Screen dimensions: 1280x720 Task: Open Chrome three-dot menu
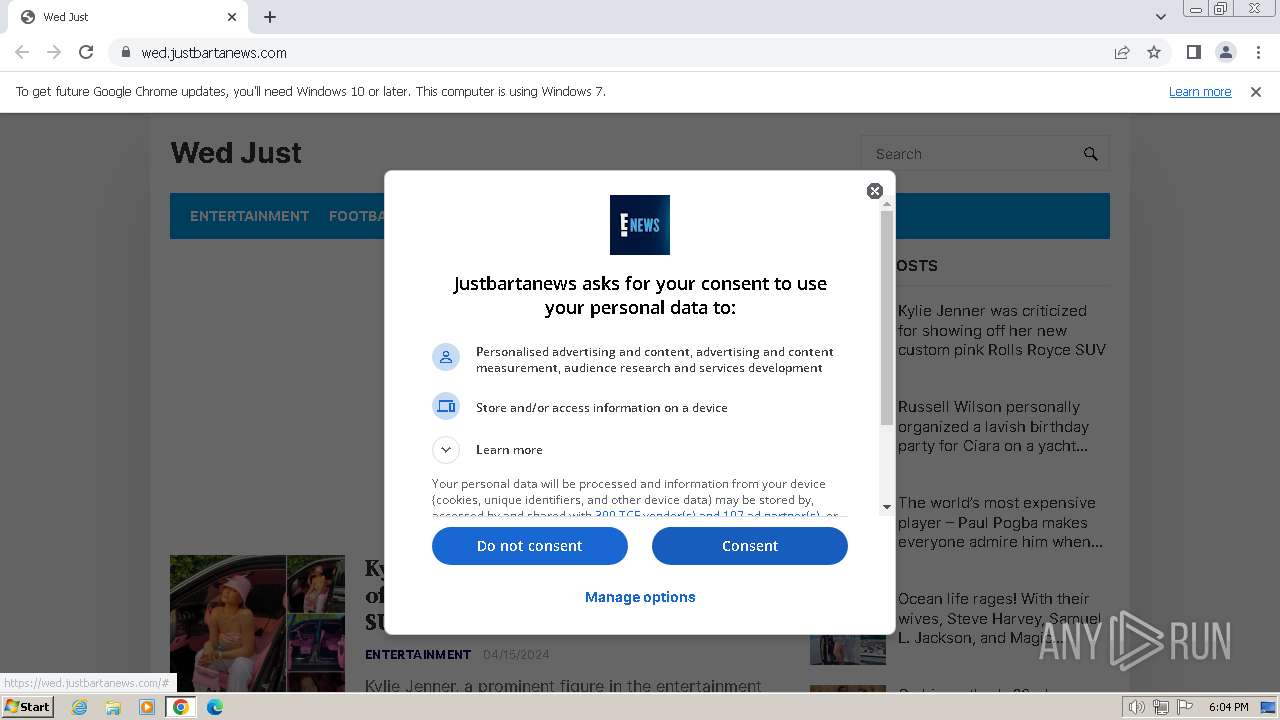1258,52
